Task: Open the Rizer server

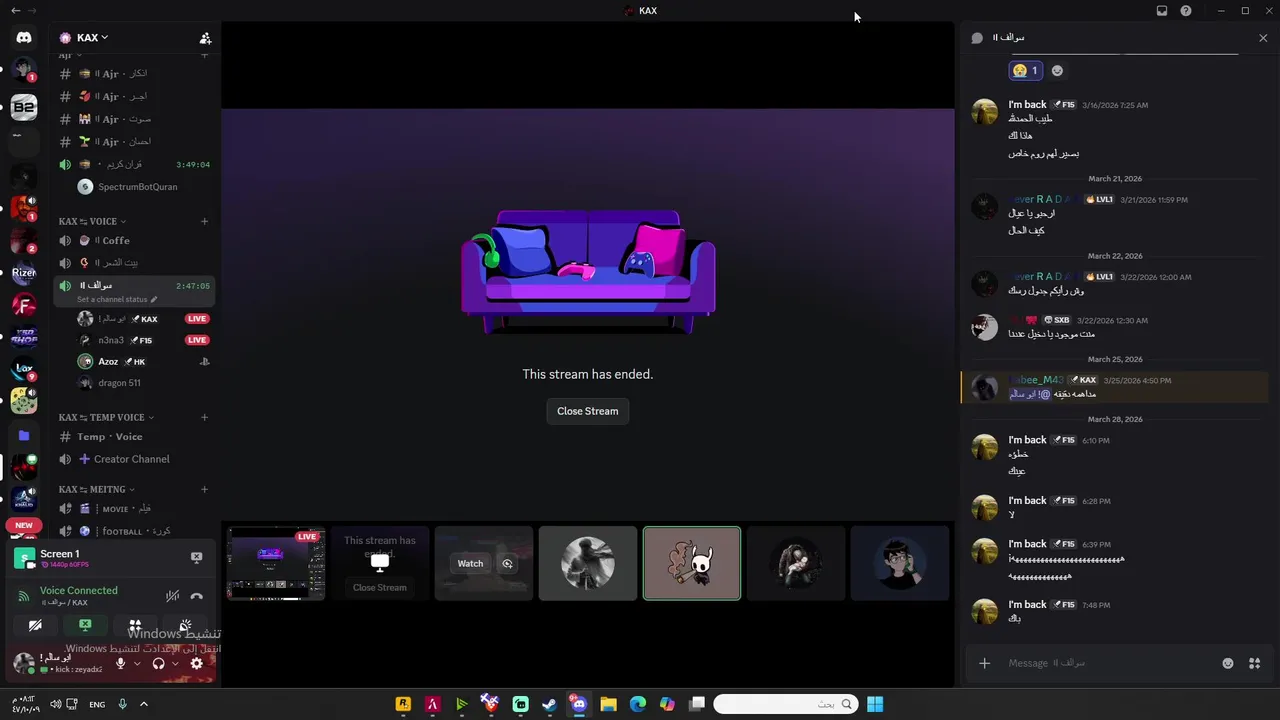Action: [x=24, y=273]
